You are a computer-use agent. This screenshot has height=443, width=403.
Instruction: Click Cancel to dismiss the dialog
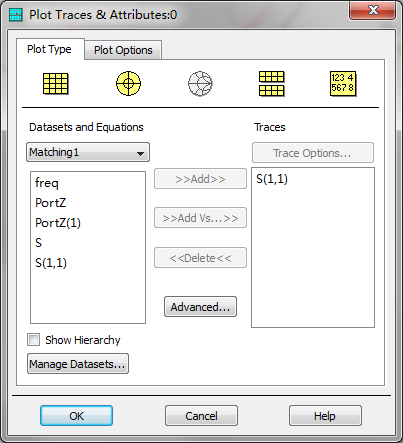[x=201, y=416]
